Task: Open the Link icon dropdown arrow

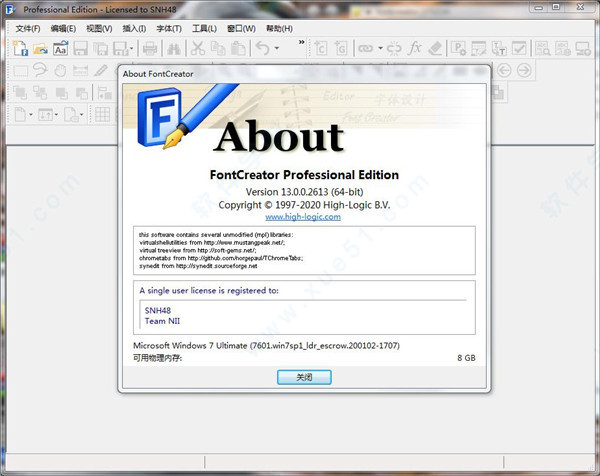Action: click(380, 48)
